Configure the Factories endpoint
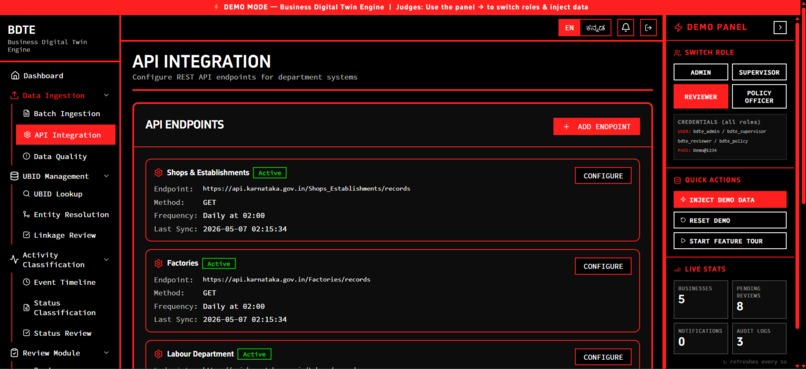 603,266
